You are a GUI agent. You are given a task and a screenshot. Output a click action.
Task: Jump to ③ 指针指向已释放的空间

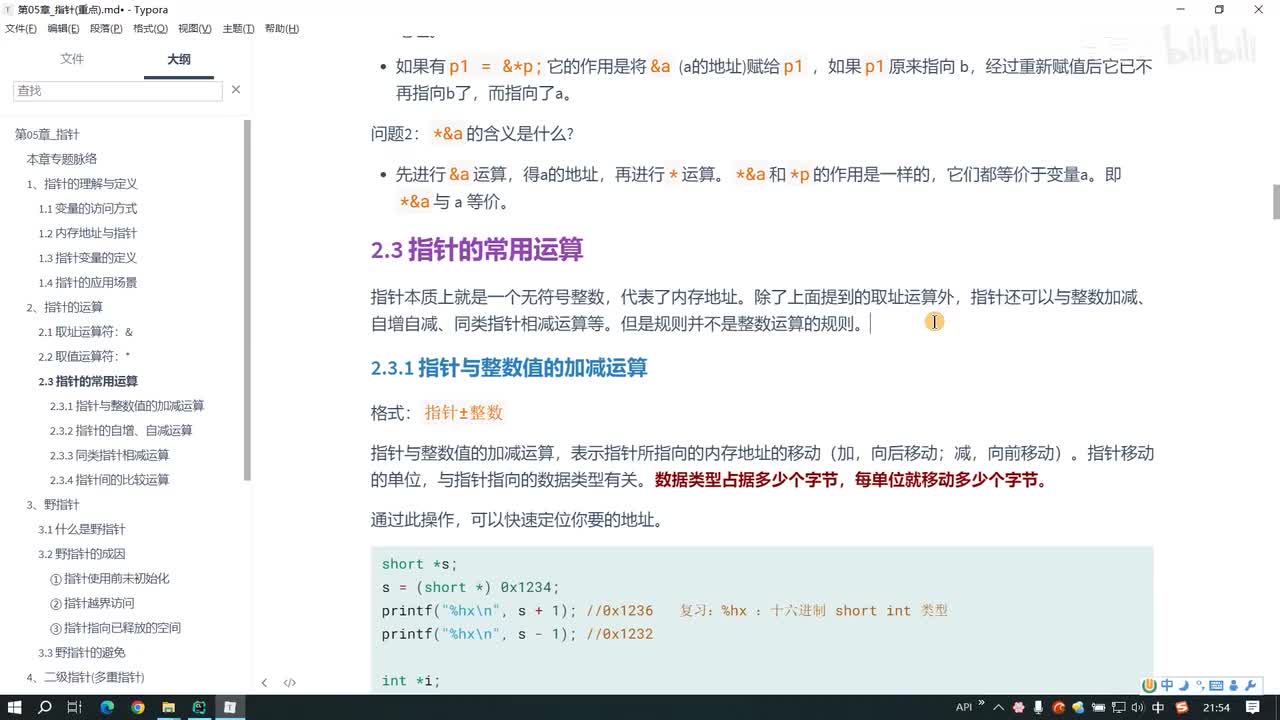tap(115, 628)
